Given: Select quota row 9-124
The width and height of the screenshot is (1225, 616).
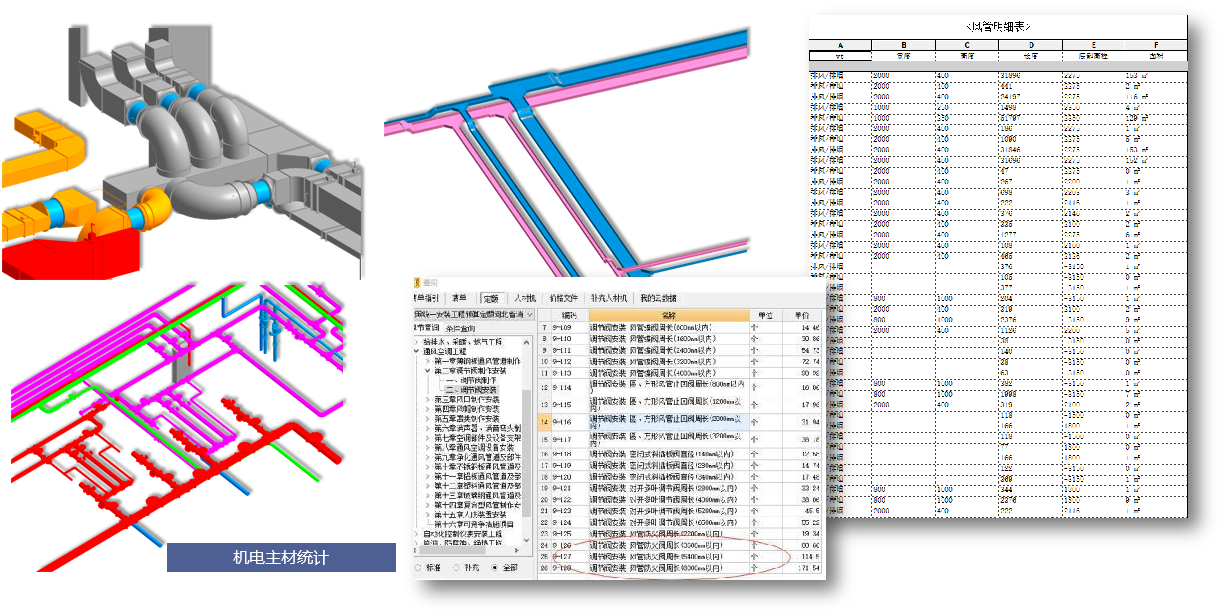Looking at the screenshot, I should [680, 522].
